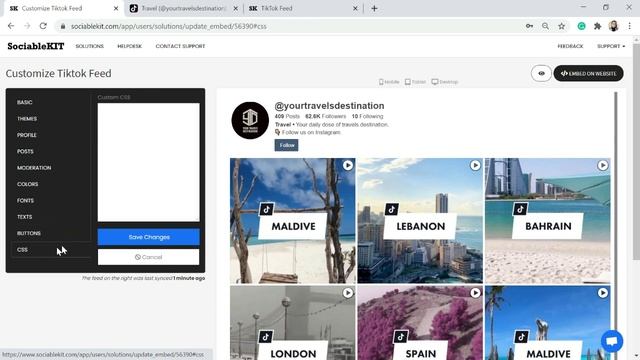The image size is (640, 360).
Task: Click the zoom magnifier icon in address bar
Action: point(545,26)
